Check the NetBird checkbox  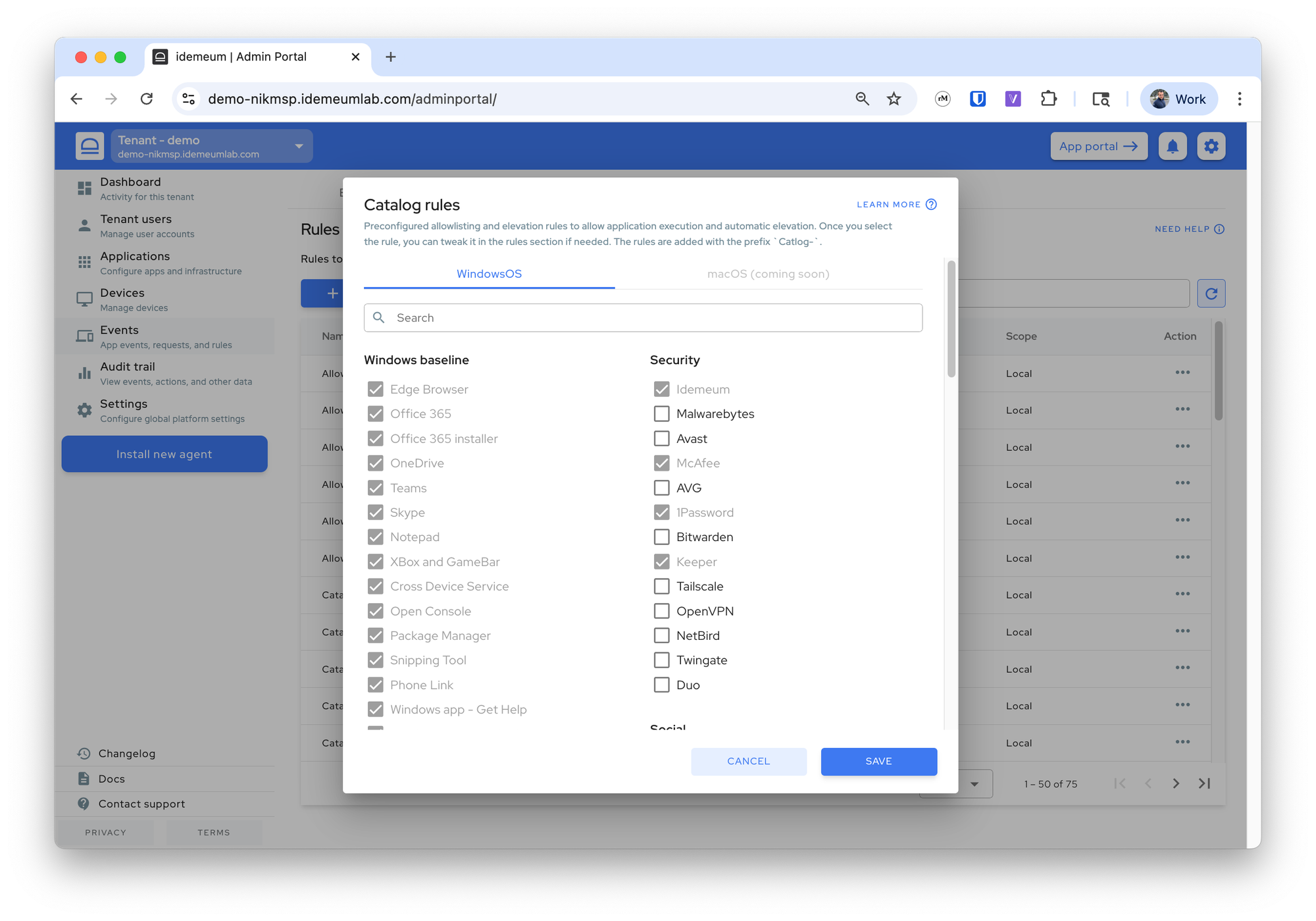pyautogui.click(x=661, y=635)
